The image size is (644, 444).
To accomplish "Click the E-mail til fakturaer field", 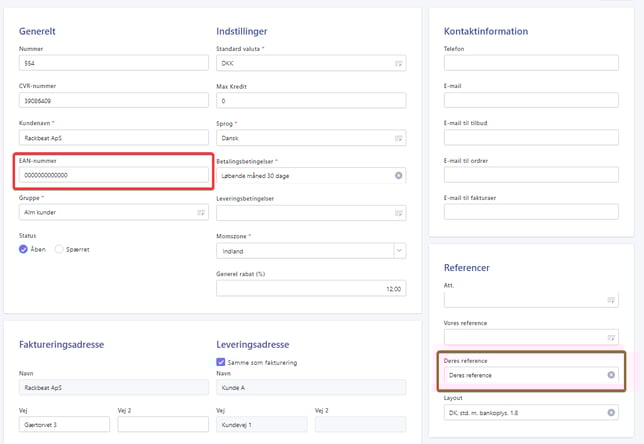I will click(531, 212).
